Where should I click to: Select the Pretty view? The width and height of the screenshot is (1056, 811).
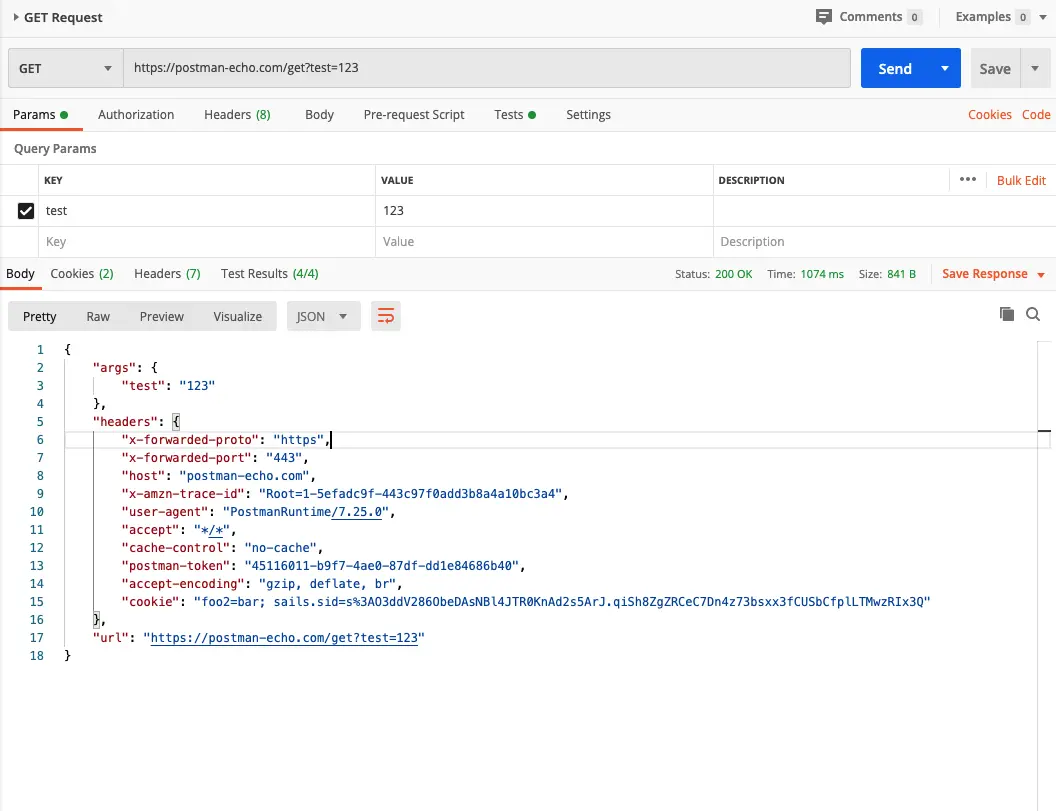(40, 317)
